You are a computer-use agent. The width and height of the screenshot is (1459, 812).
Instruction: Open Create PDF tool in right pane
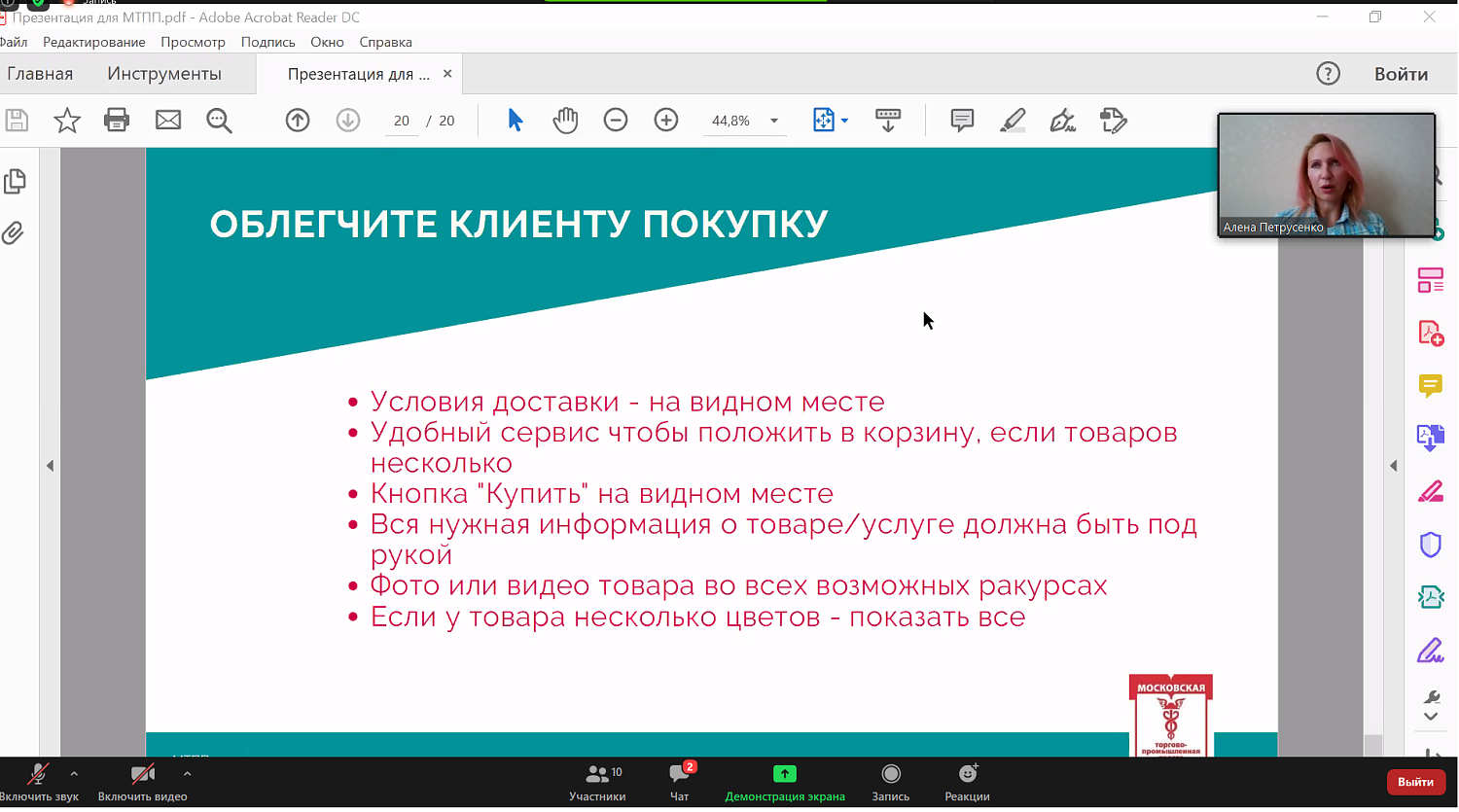[1431, 334]
